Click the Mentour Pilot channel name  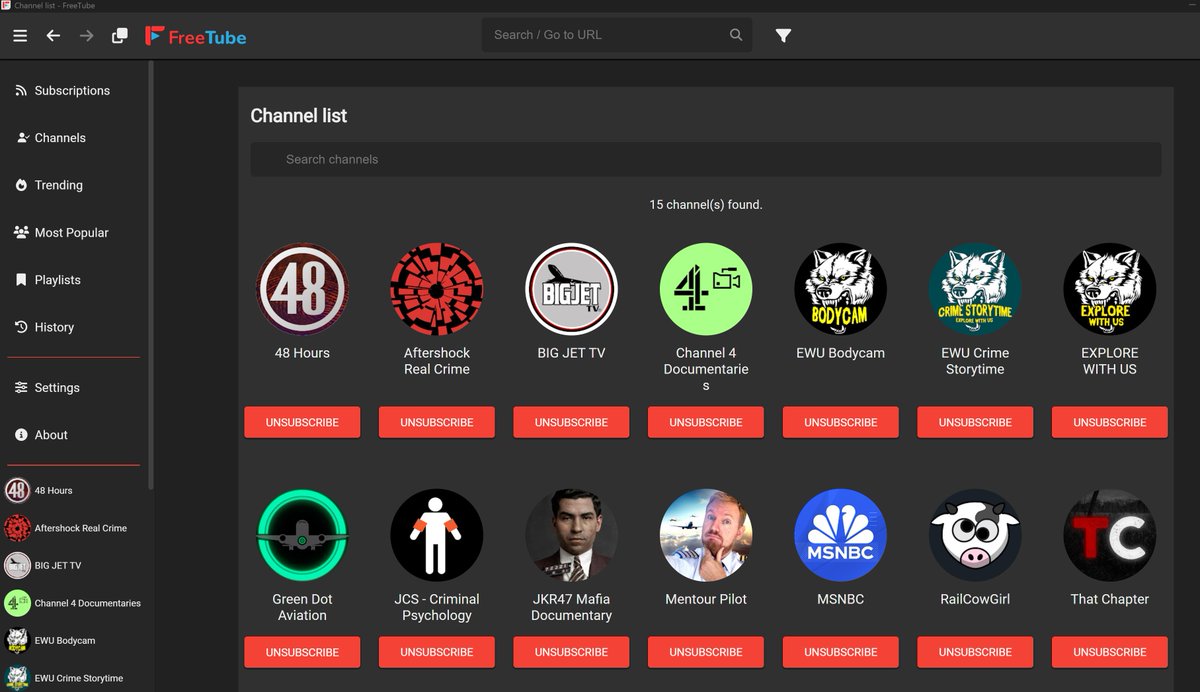706,599
